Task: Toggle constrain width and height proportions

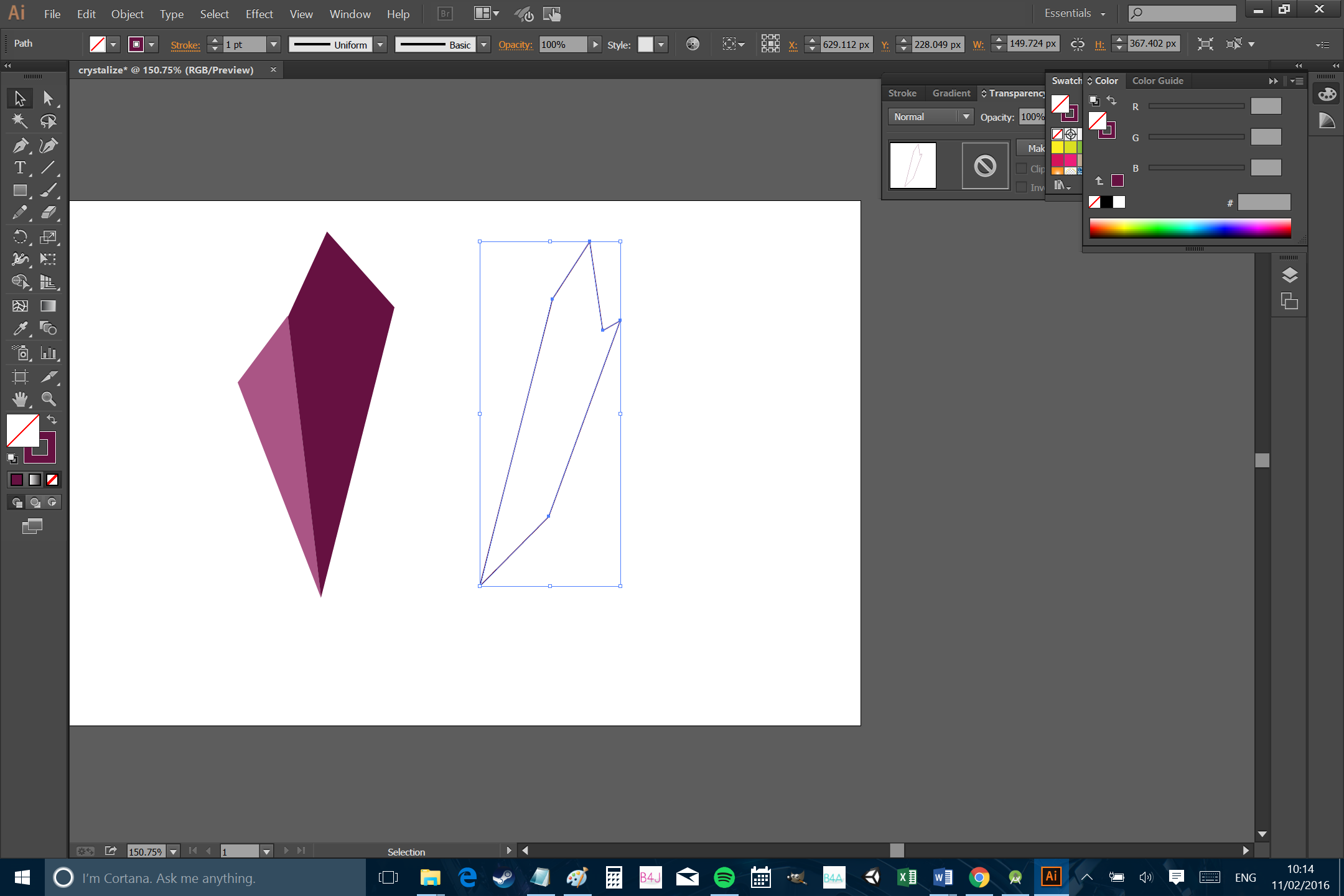Action: click(1077, 44)
